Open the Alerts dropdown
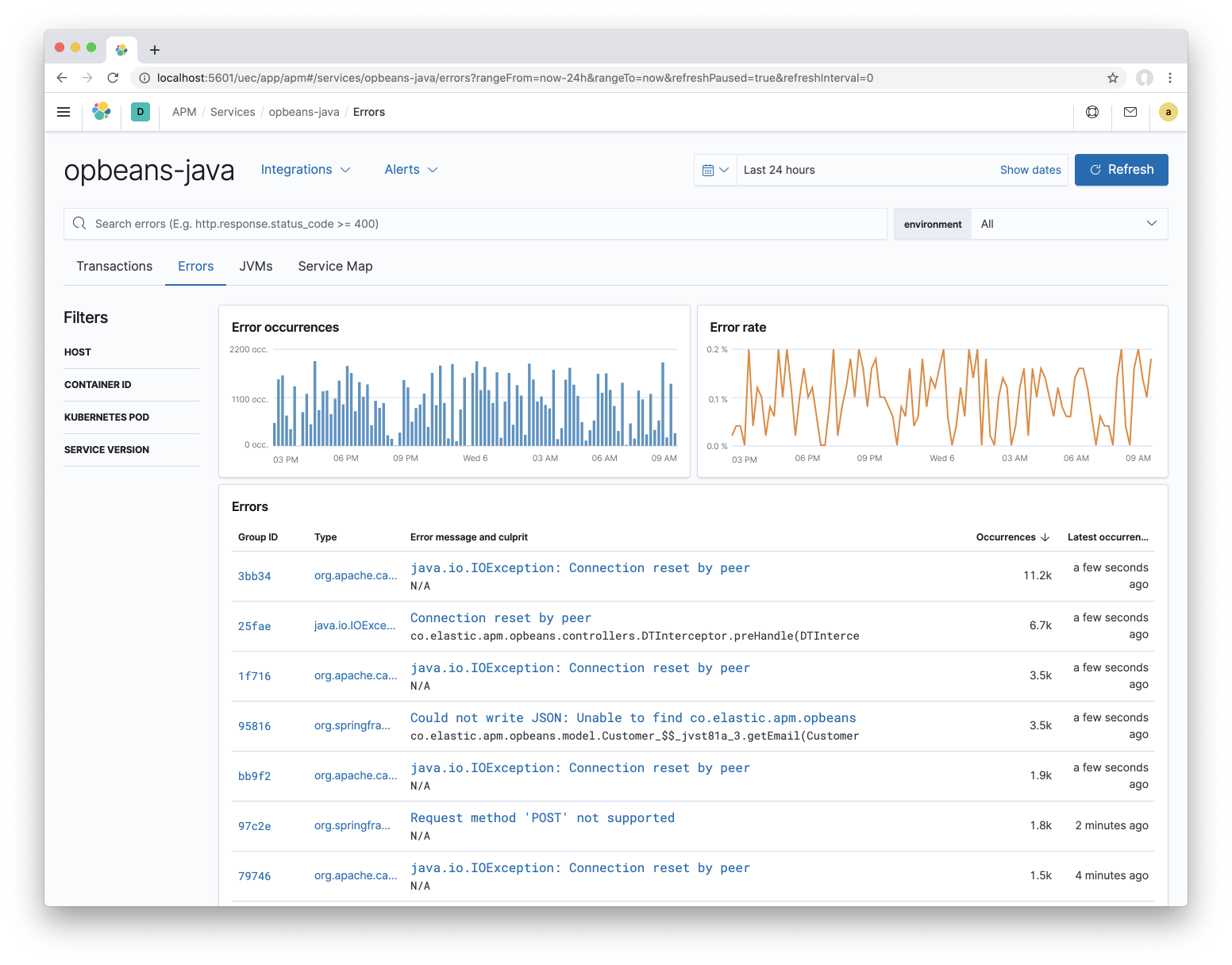Image resolution: width=1232 pixels, height=965 pixels. point(410,169)
